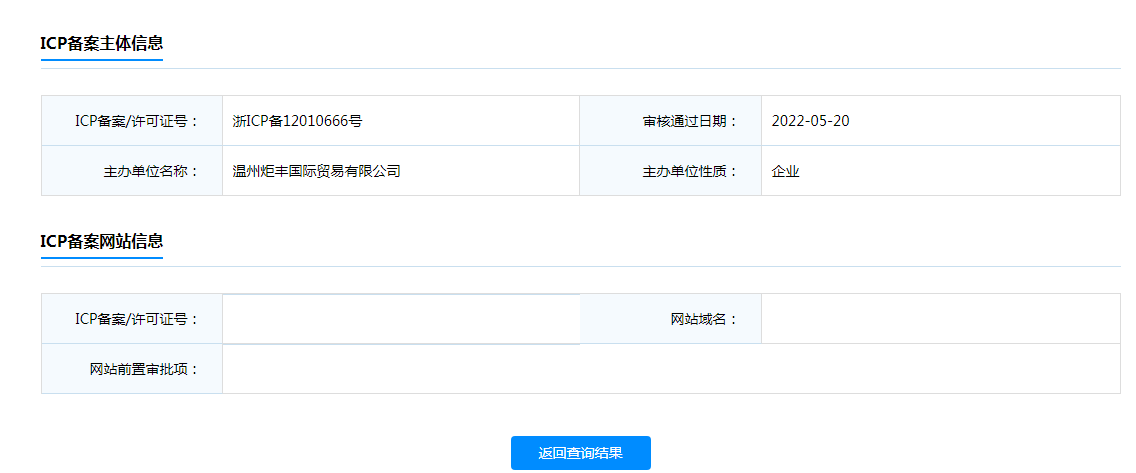
Task: Select the ICP备案主体信息 section heading
Action: [x=101, y=43]
